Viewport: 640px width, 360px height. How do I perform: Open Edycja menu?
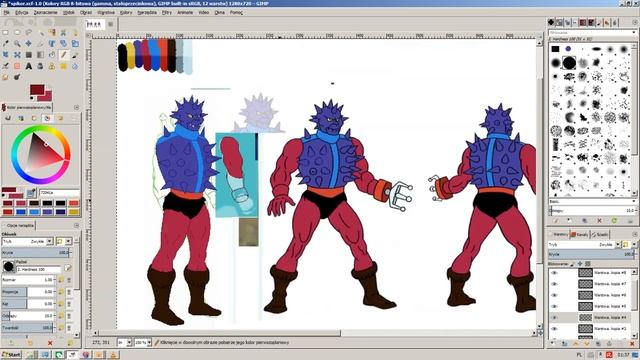[22, 13]
